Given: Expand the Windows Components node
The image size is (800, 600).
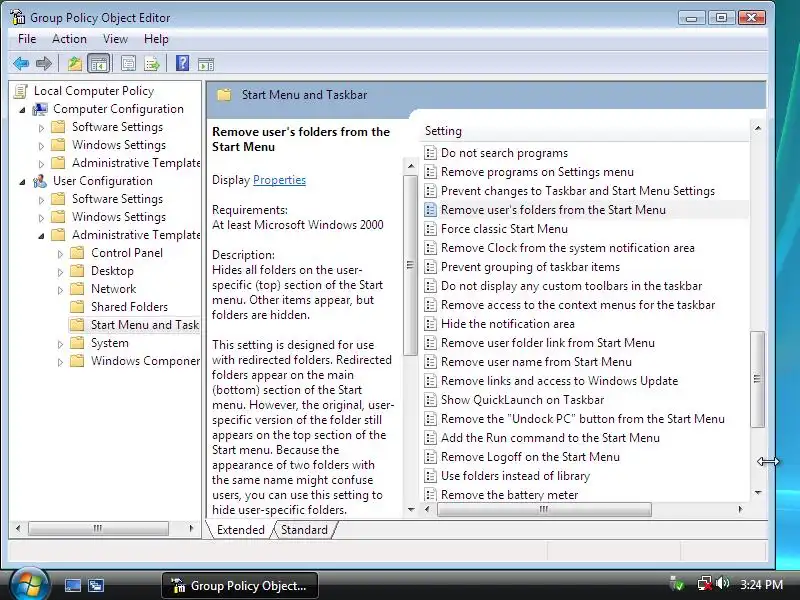Looking at the screenshot, I should 60,362.
